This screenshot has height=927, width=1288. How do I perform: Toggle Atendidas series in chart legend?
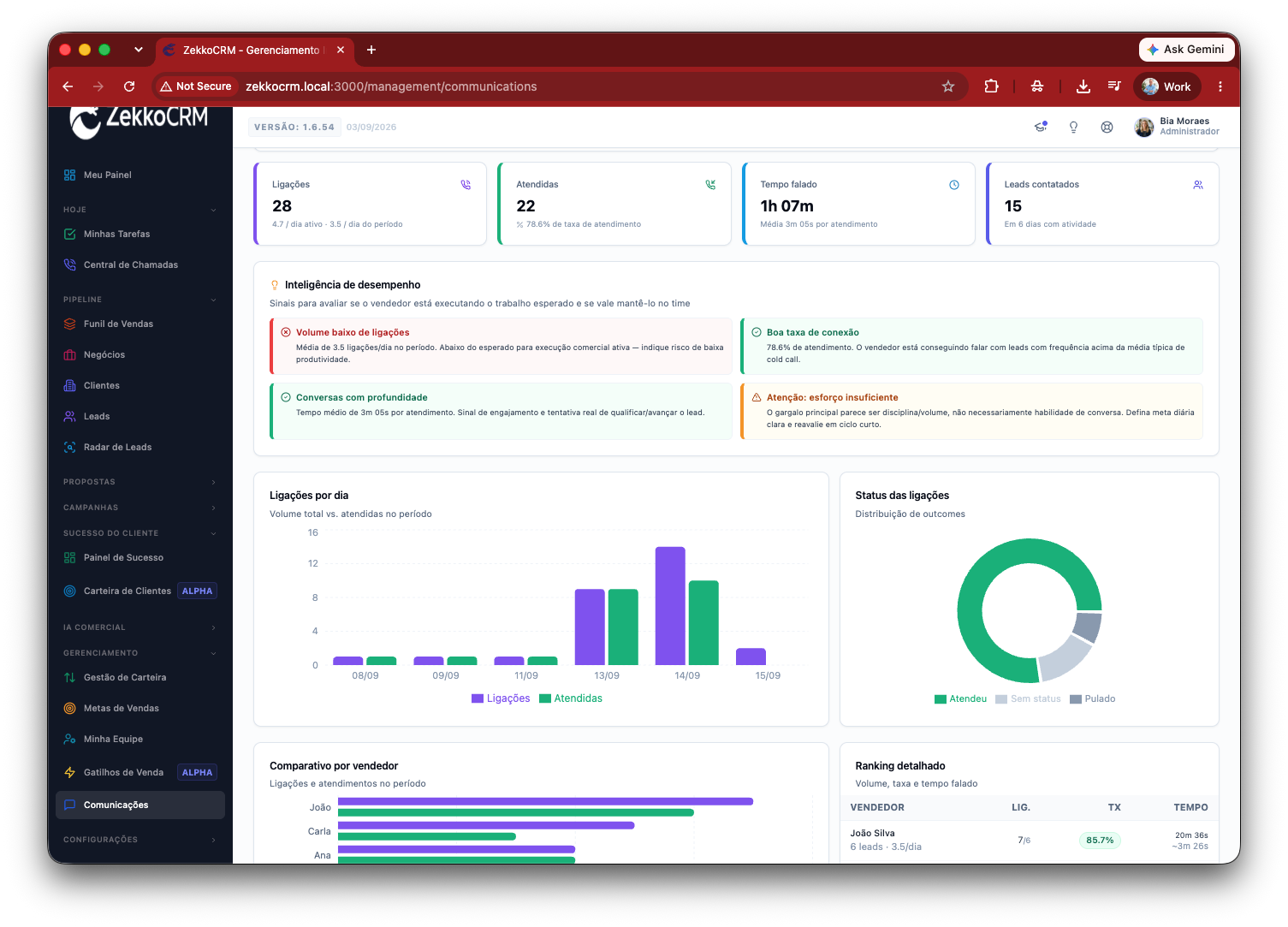pyautogui.click(x=571, y=698)
